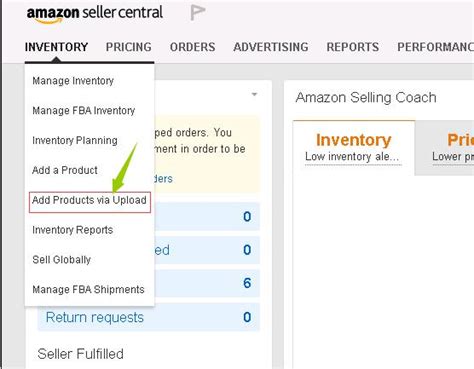This screenshot has height=369, width=474.
Task: Choose Sell Globally option
Action: [x=62, y=260]
